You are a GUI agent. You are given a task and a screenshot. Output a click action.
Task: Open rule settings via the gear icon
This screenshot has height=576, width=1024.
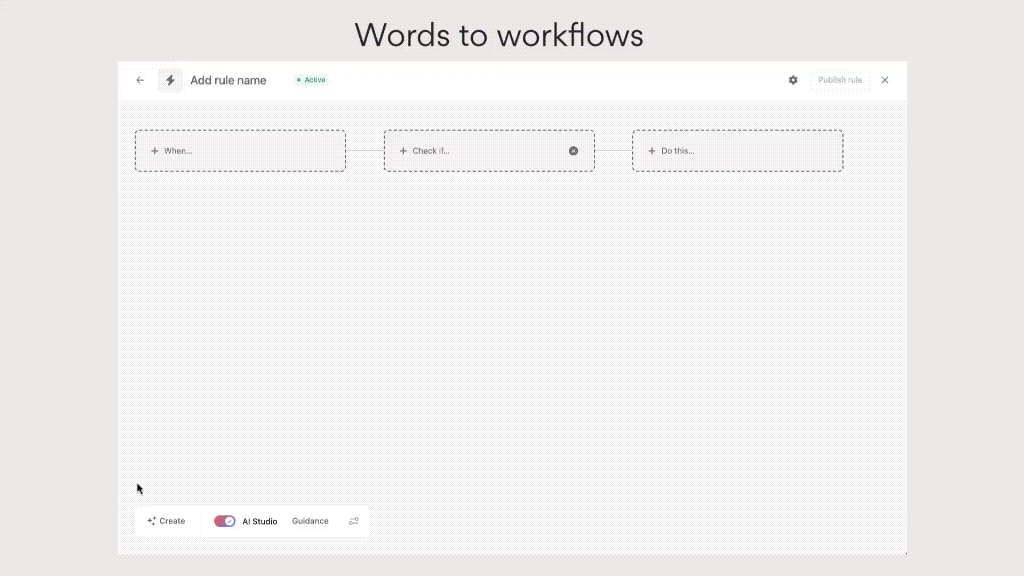point(793,80)
